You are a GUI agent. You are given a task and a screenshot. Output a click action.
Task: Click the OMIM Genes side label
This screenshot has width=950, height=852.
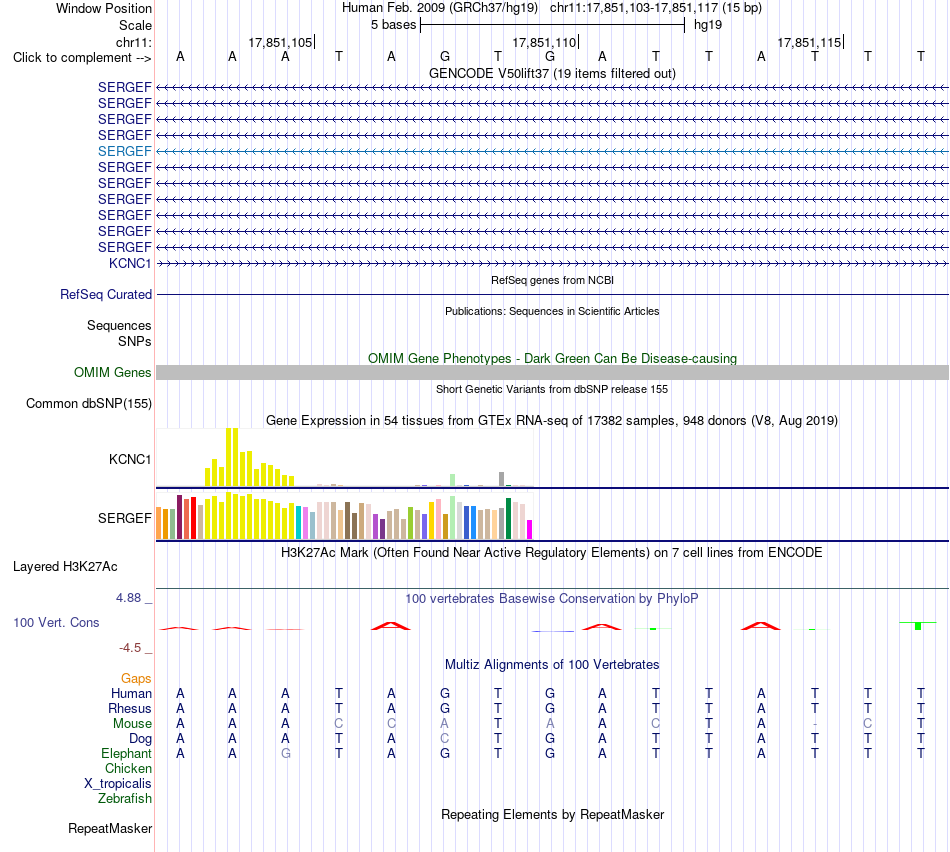(112, 372)
